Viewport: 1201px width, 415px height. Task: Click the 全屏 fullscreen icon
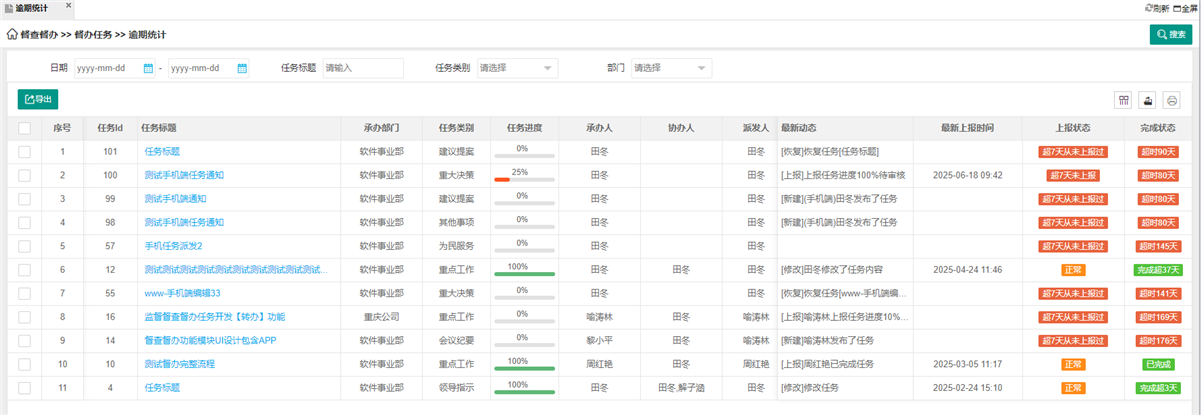click(x=1176, y=8)
